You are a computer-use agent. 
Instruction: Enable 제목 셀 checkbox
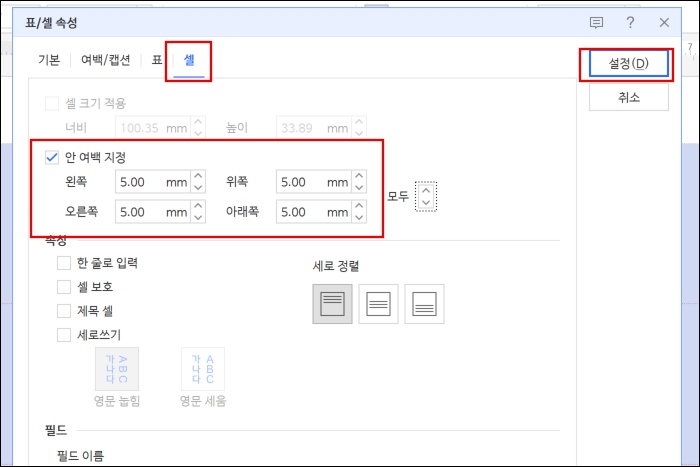(64, 311)
